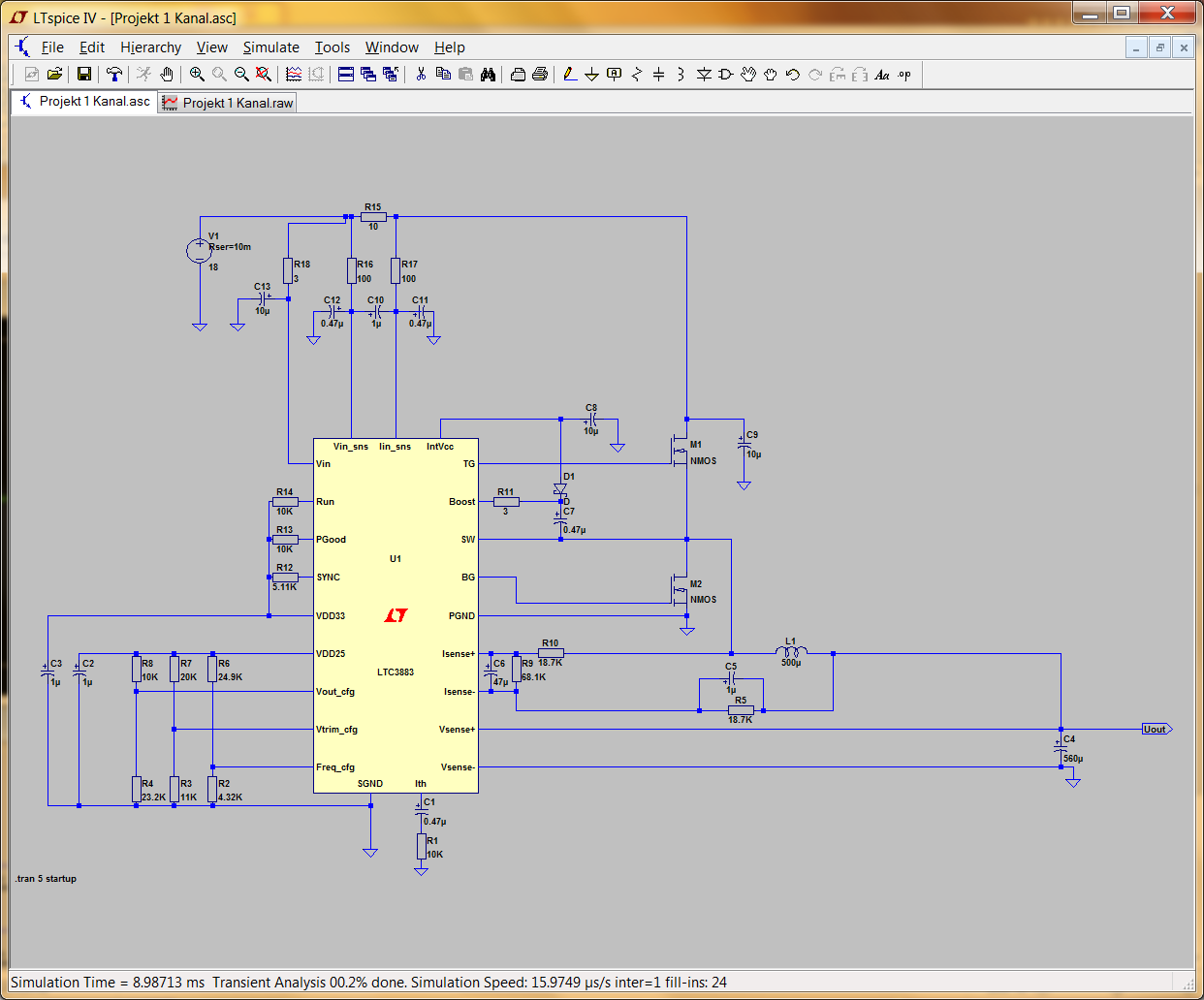Click the Run simulation running-man icon
The width and height of the screenshot is (1204, 1000).
[144, 75]
